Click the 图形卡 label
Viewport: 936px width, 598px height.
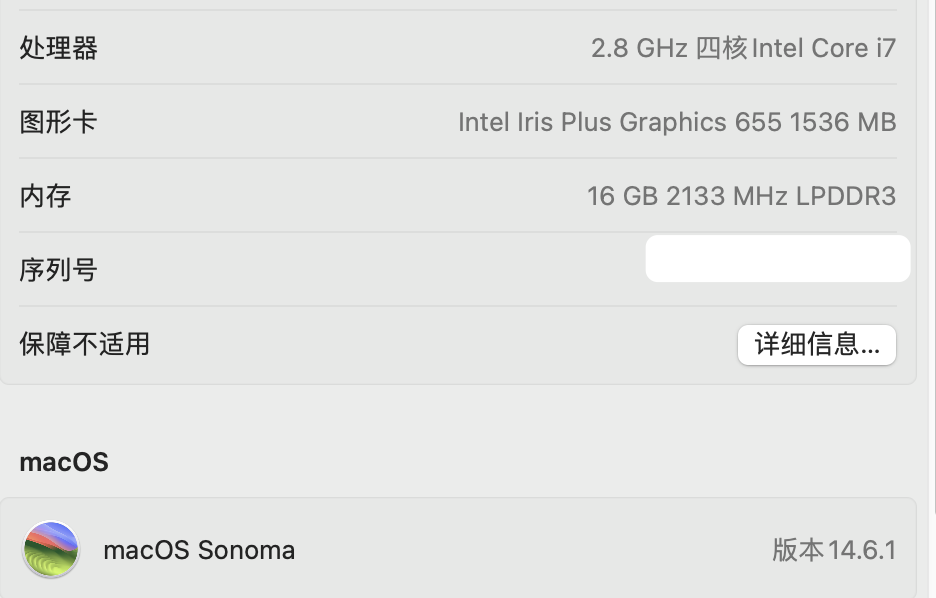click(58, 122)
